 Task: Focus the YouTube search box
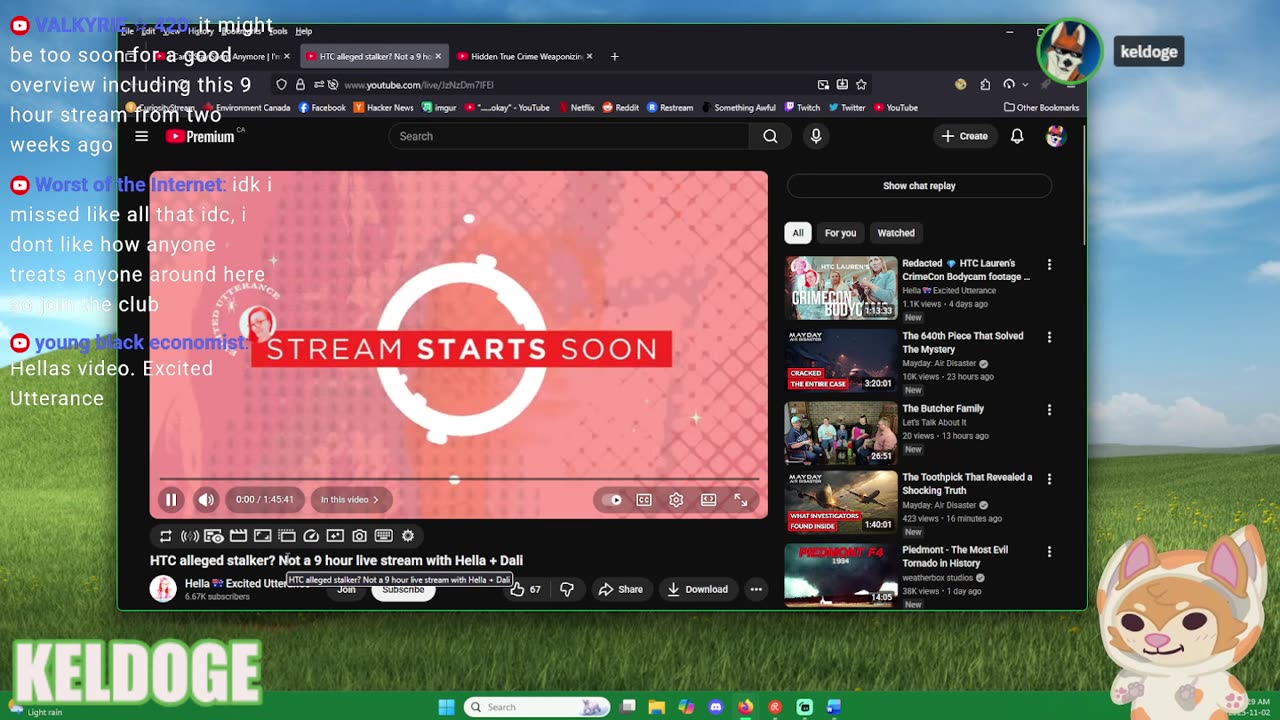pos(569,136)
